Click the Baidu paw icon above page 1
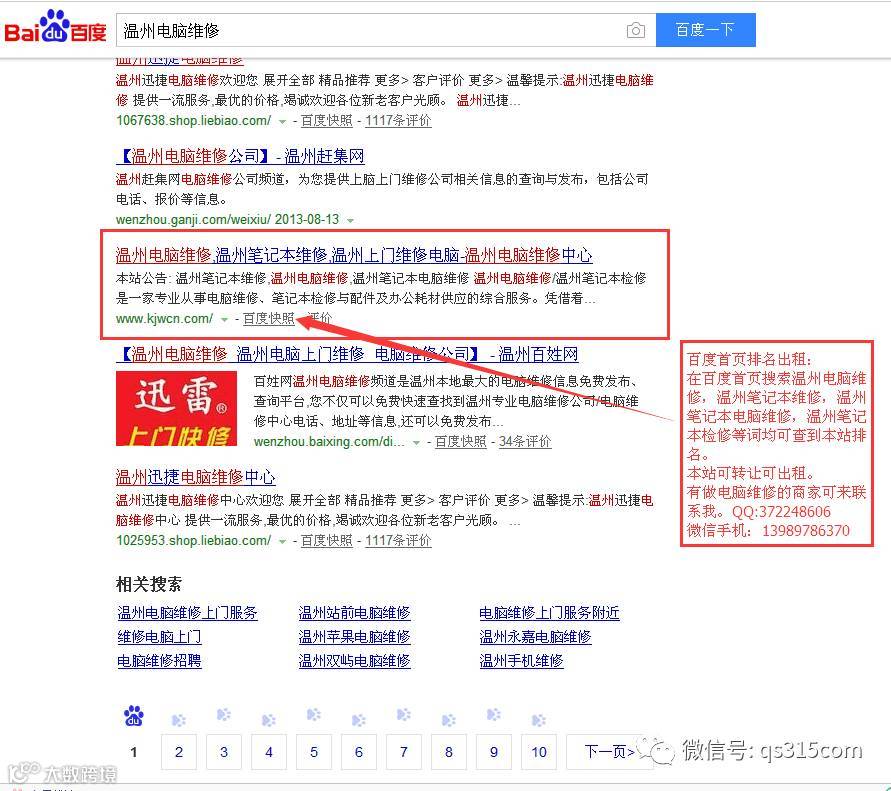 (134, 716)
